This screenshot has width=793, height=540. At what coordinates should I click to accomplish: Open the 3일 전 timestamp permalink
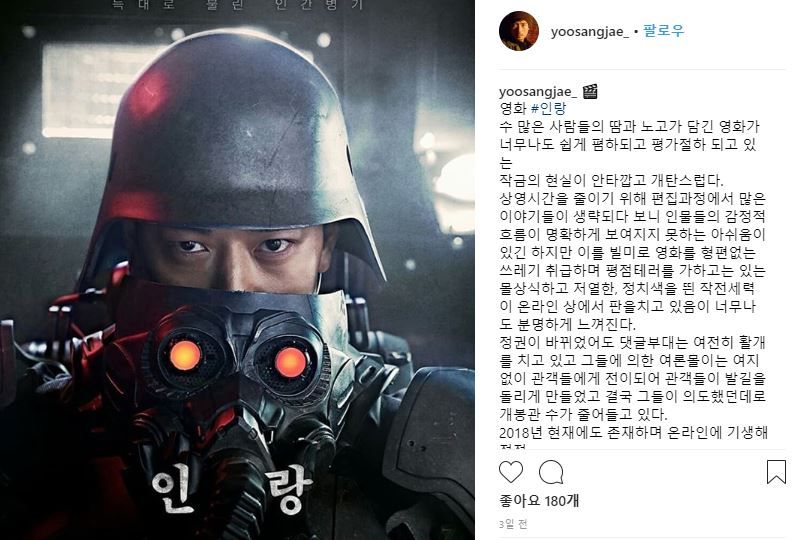click(513, 524)
